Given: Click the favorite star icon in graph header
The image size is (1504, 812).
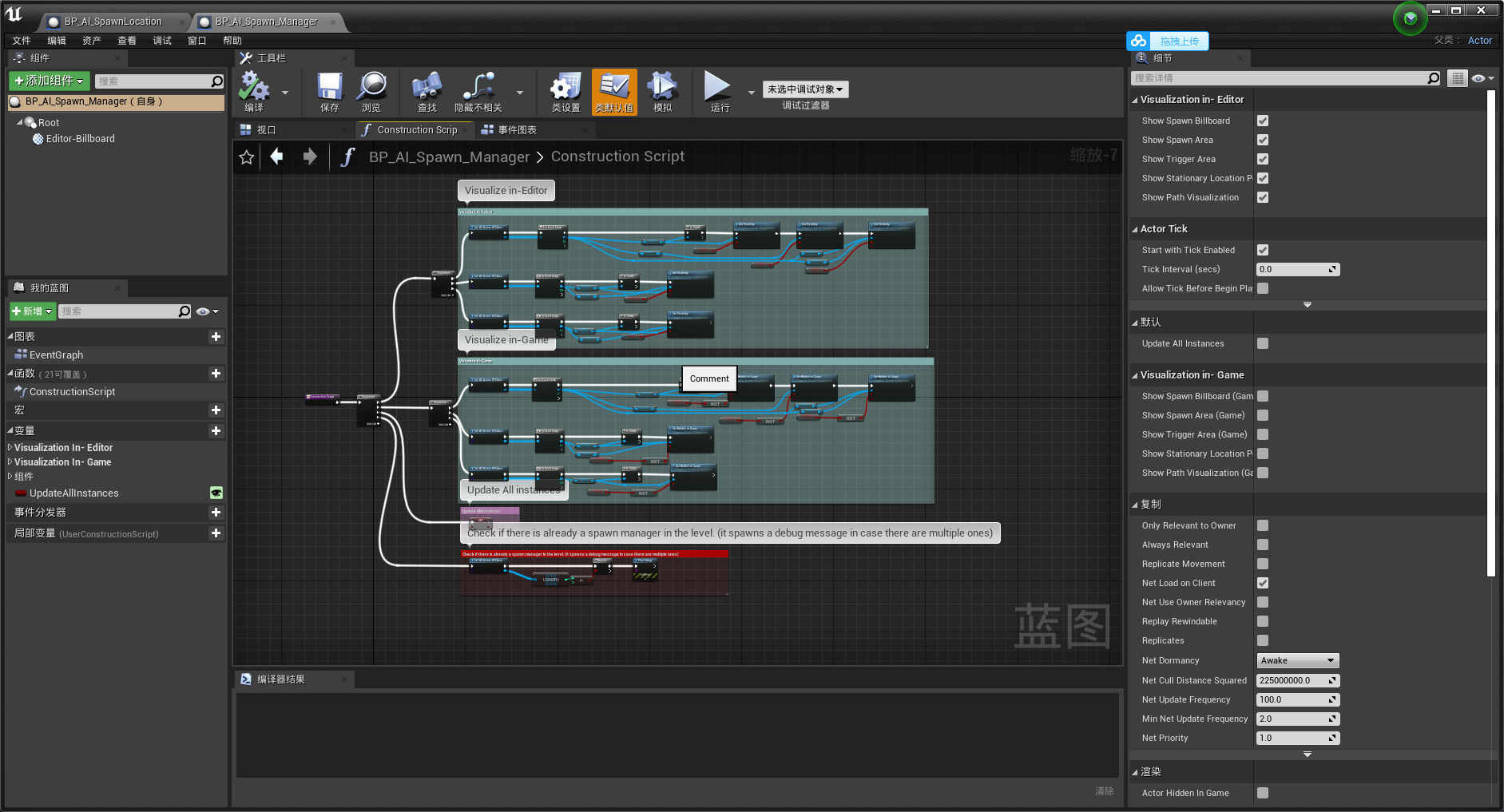Looking at the screenshot, I should click(247, 157).
